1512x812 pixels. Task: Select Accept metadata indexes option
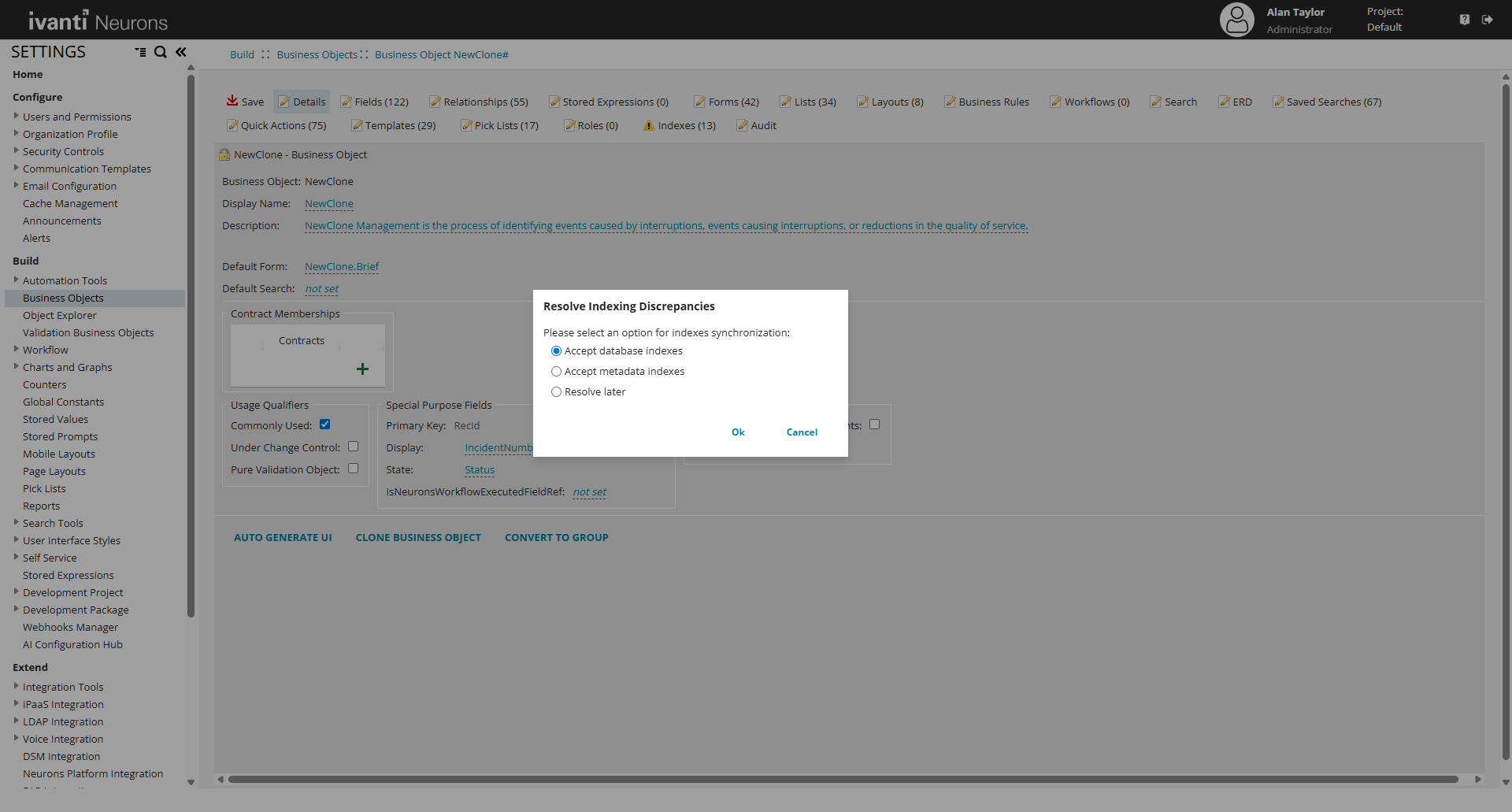pos(556,372)
